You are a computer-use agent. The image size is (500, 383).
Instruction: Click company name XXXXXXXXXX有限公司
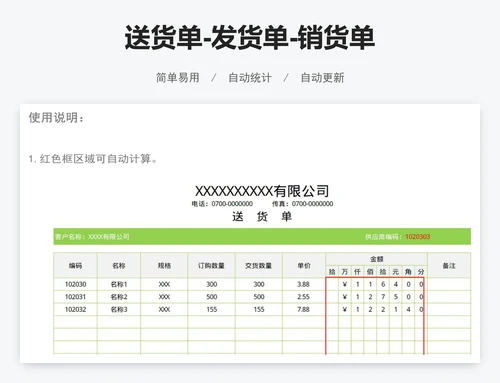pyautogui.click(x=262, y=191)
